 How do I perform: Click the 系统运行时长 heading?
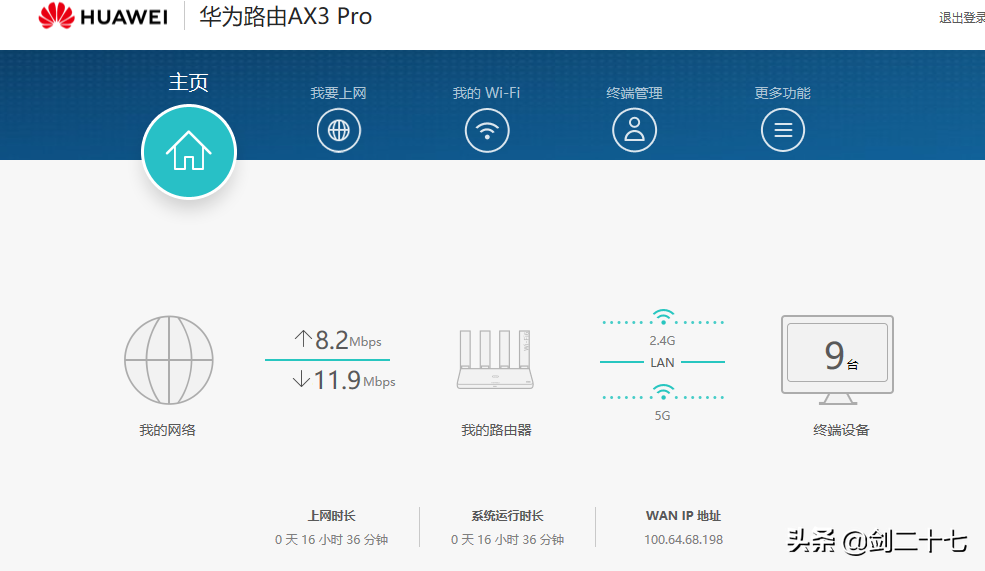coord(508,516)
